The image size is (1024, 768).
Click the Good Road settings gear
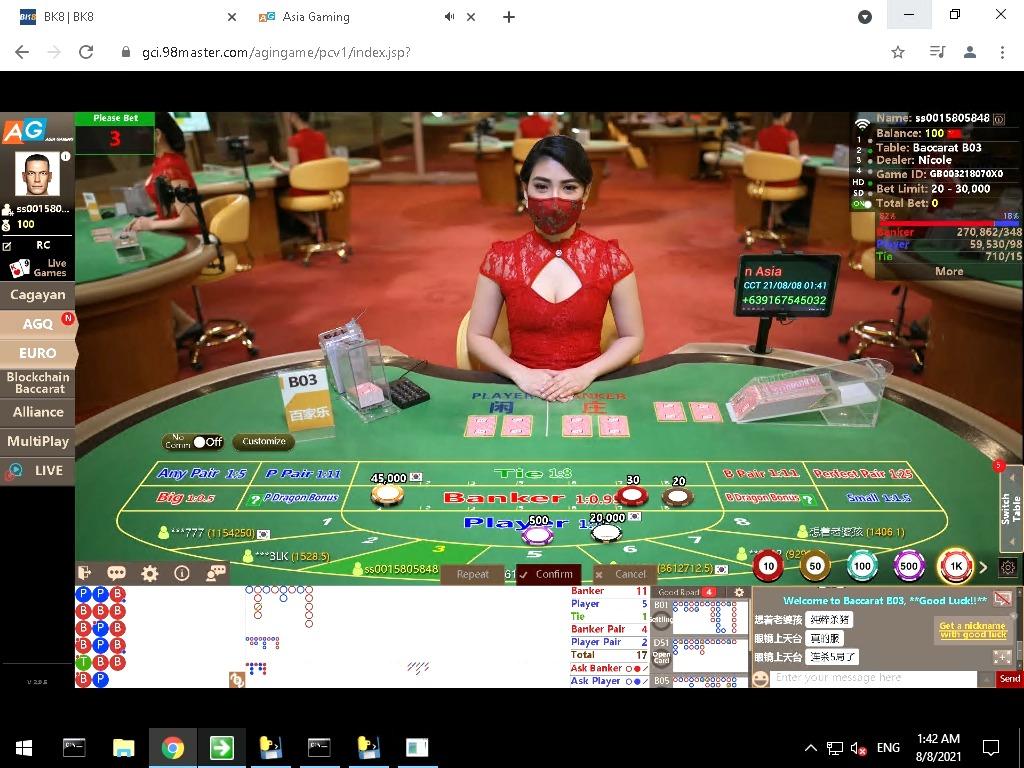pos(739,592)
